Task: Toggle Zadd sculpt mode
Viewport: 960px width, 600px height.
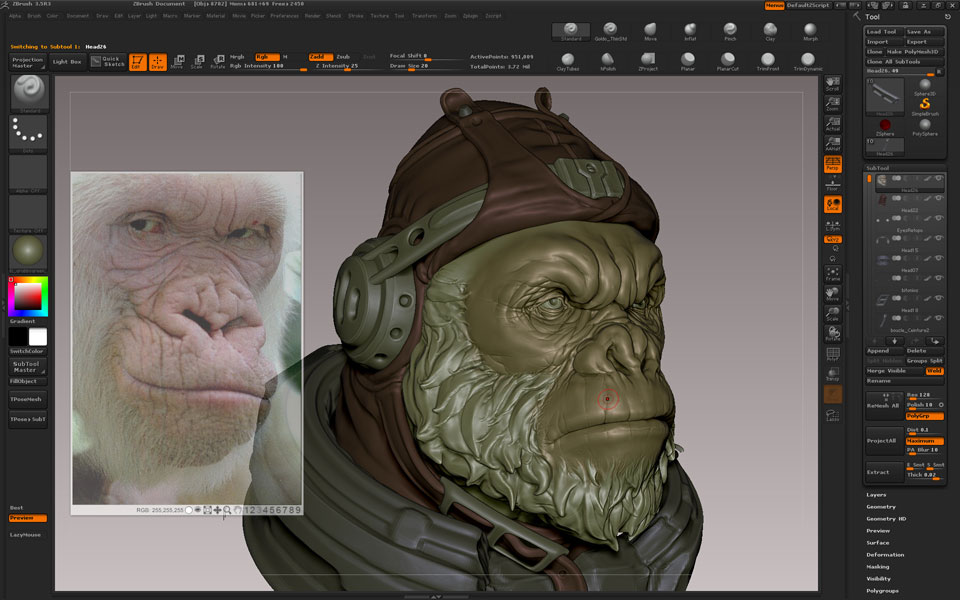Action: click(x=320, y=57)
